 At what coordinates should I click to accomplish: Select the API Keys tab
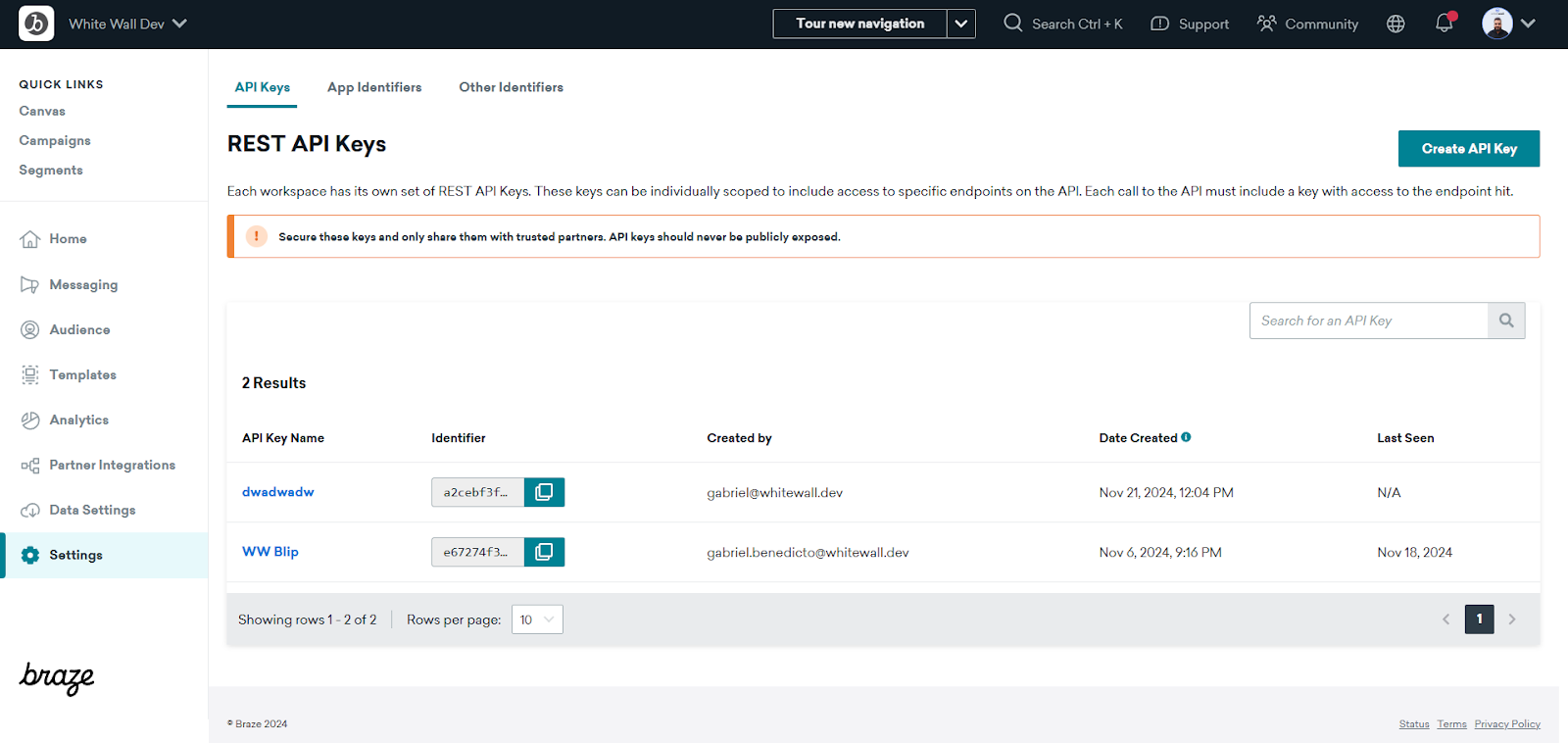tap(263, 87)
